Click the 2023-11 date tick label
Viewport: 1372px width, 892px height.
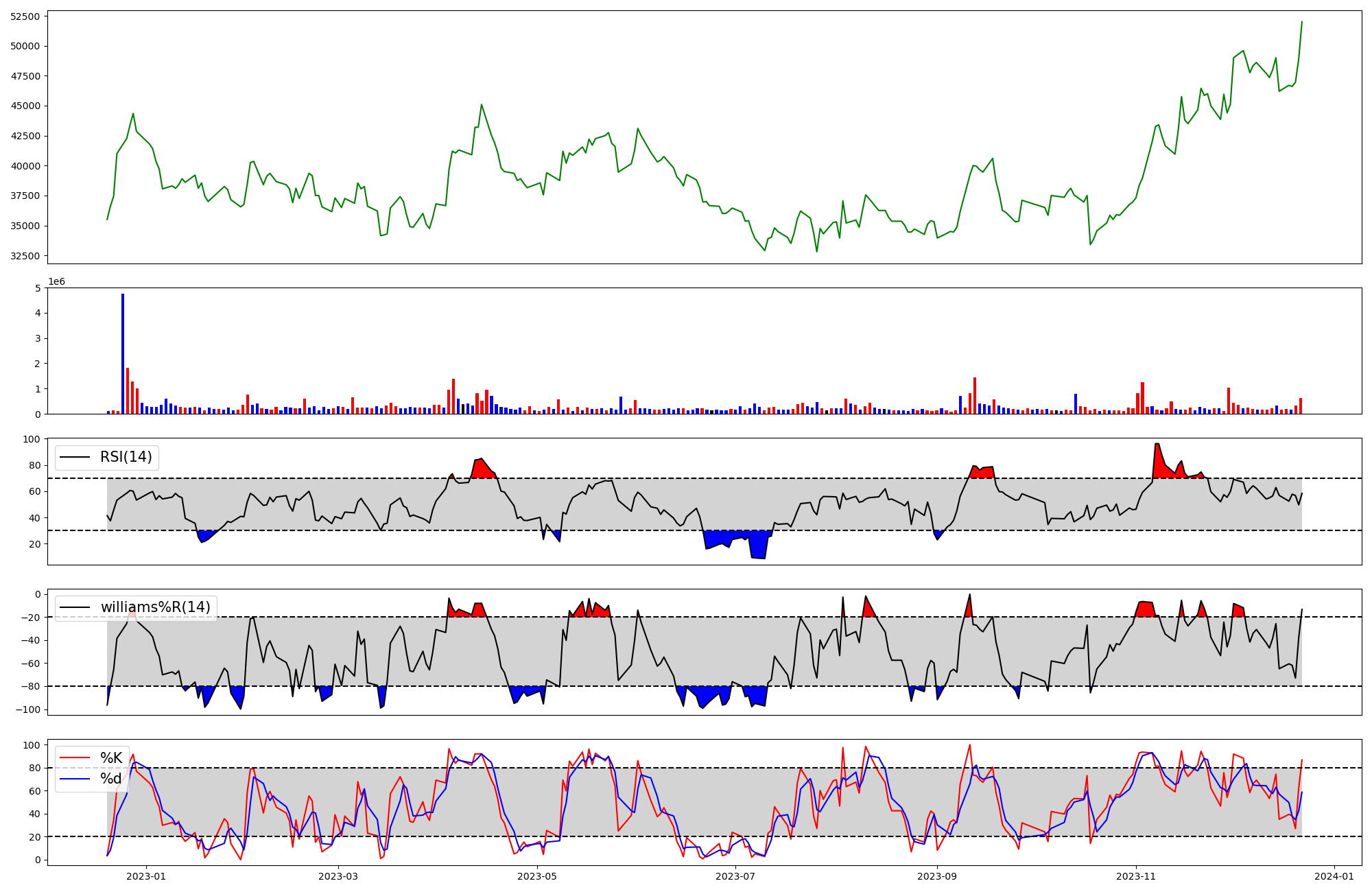tap(1136, 876)
